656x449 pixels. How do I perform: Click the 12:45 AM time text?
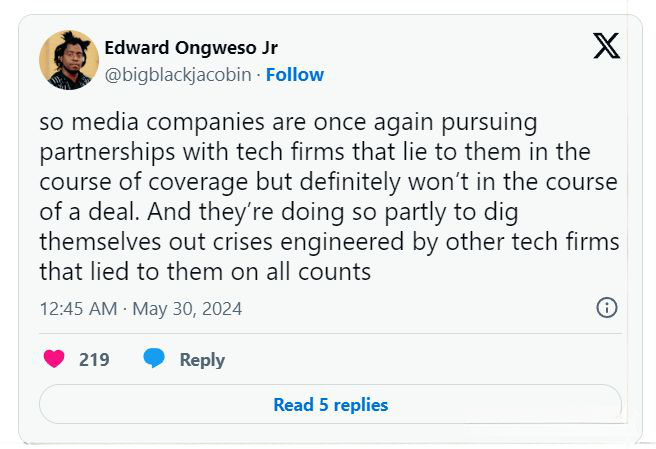point(78,309)
